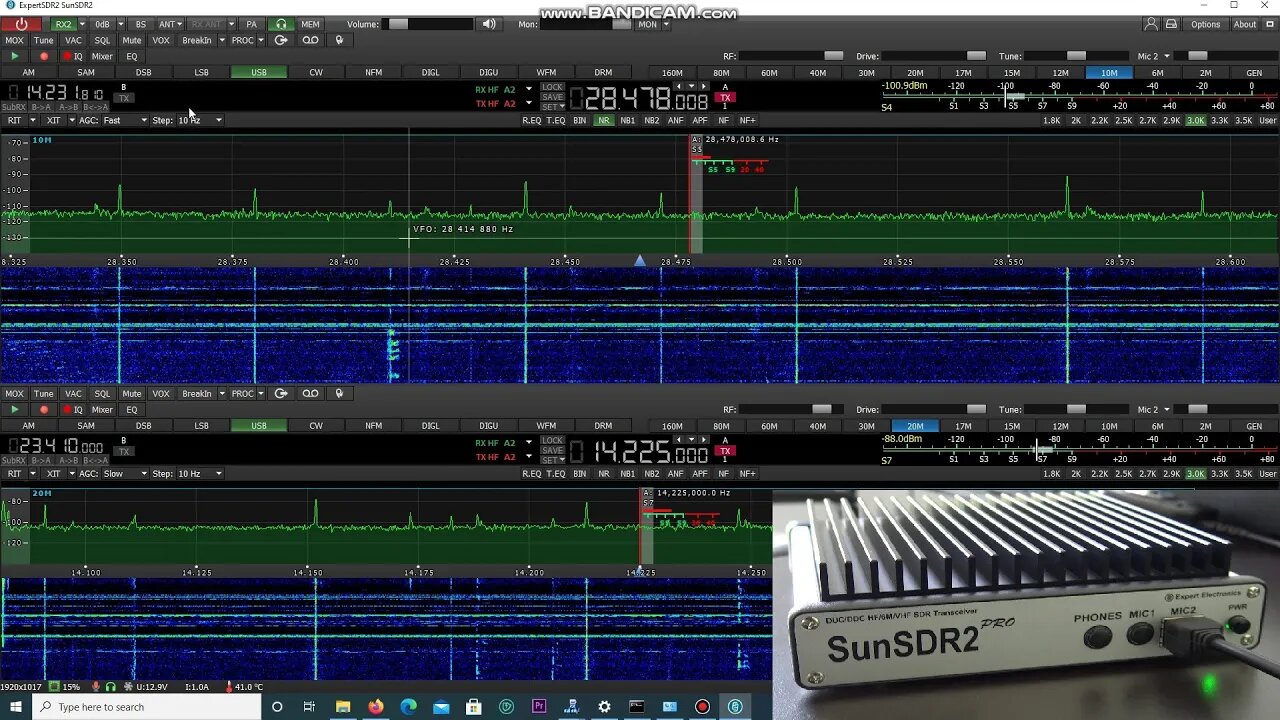Click the red record icon in 20M panel
This screenshot has height=720, width=1280.
(x=43, y=409)
